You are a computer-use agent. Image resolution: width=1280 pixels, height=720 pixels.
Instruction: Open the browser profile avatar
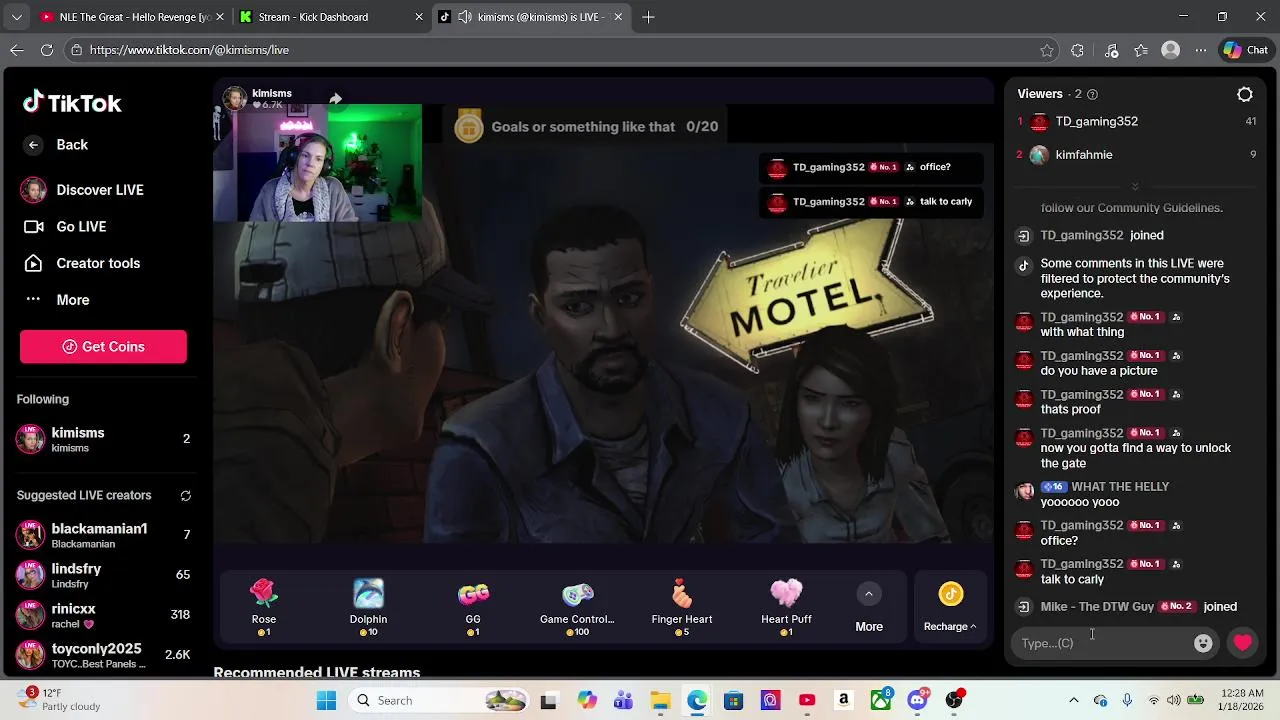coord(1171,50)
